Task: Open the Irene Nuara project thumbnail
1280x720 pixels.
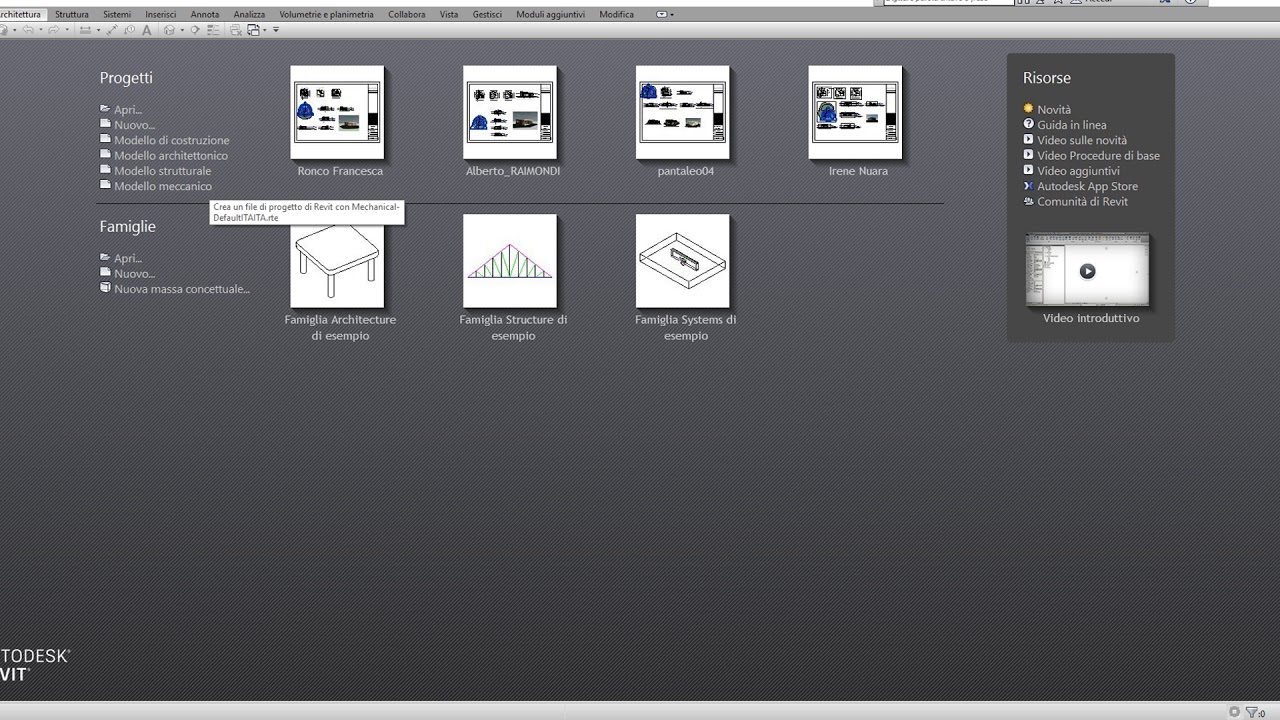Action: [856, 112]
